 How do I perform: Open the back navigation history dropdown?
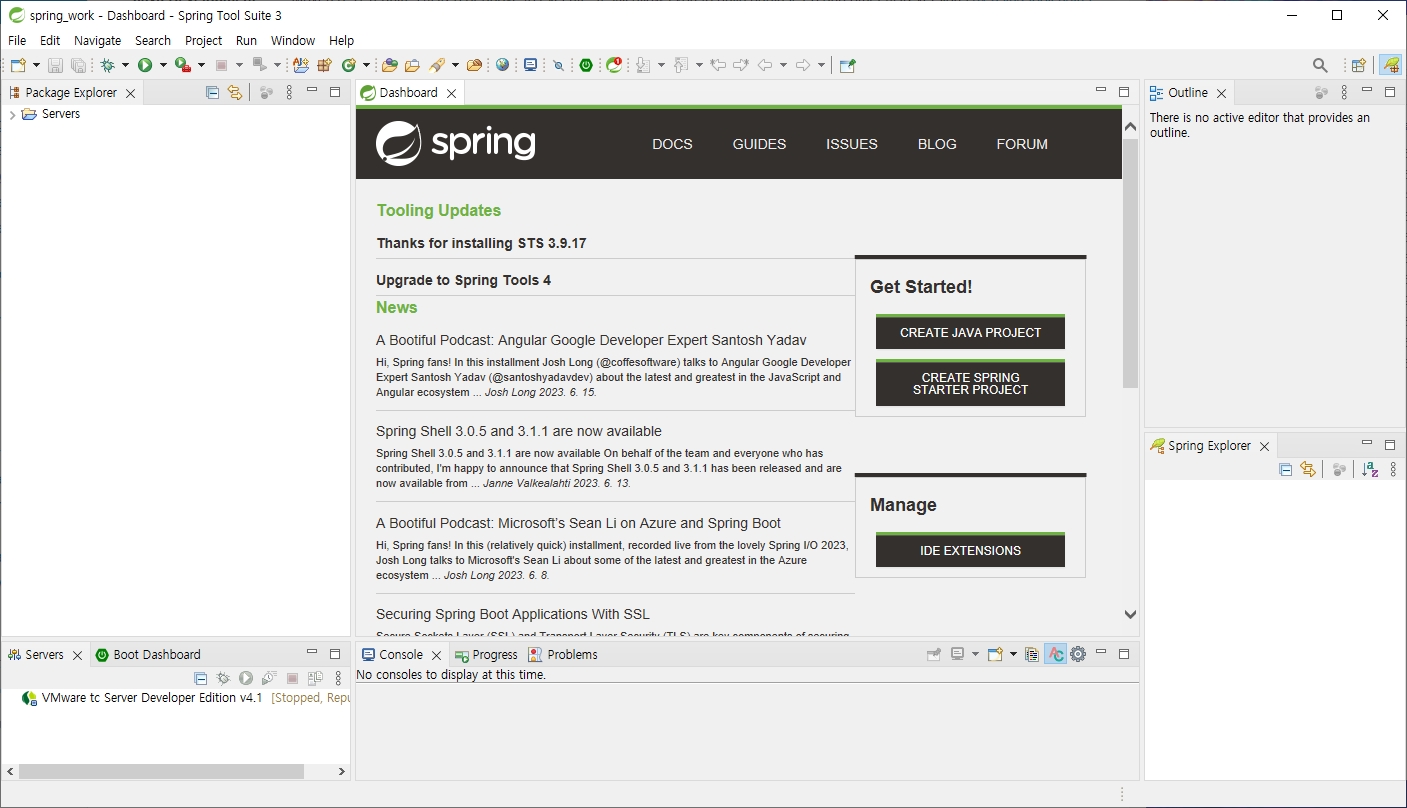(x=783, y=65)
